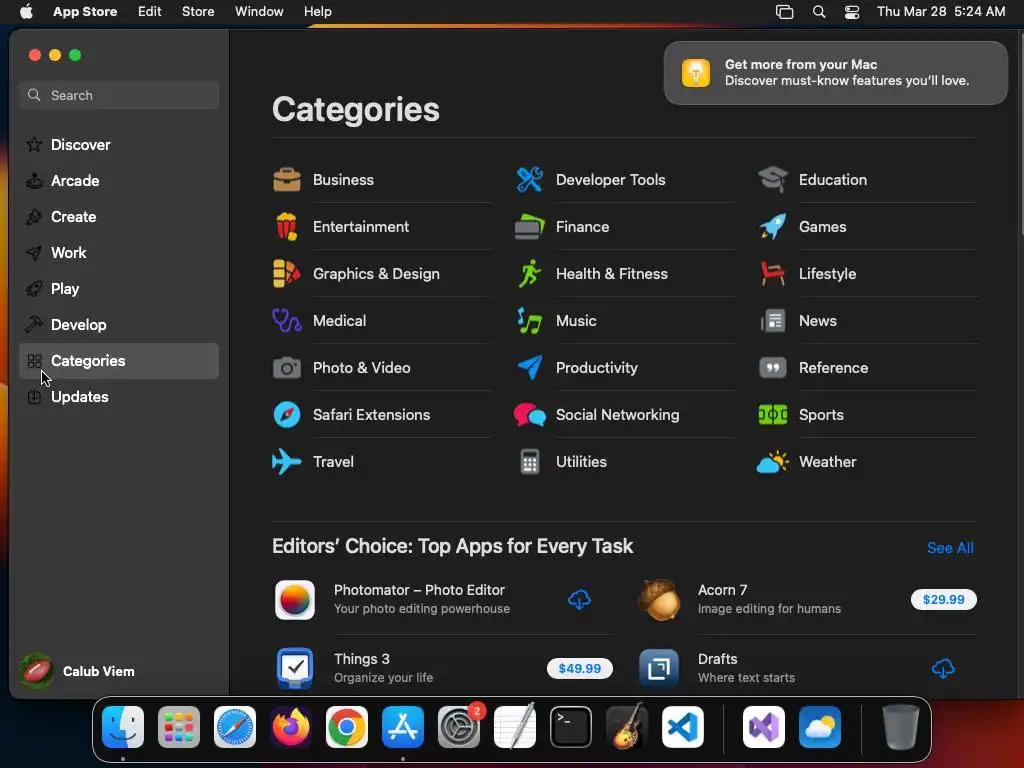The height and width of the screenshot is (768, 1024).
Task: Open Finder from the Dock
Action: click(123, 727)
